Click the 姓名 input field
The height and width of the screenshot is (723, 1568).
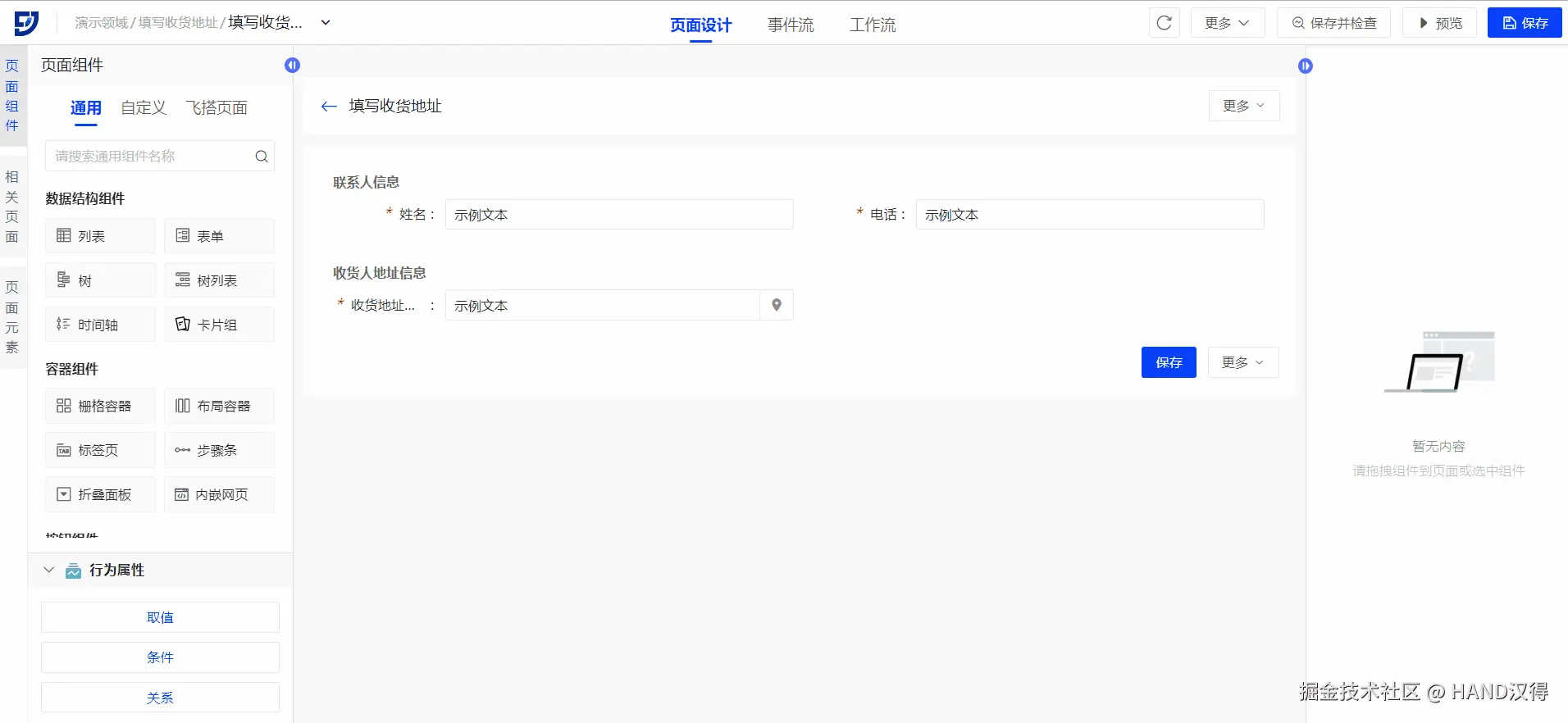[x=619, y=215]
